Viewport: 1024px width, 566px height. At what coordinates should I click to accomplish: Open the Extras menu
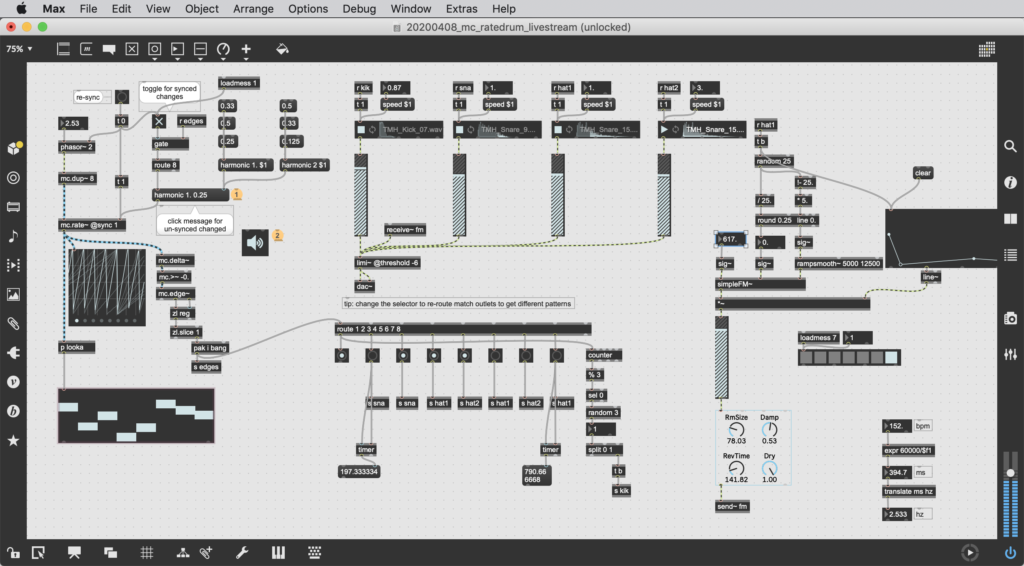461,8
